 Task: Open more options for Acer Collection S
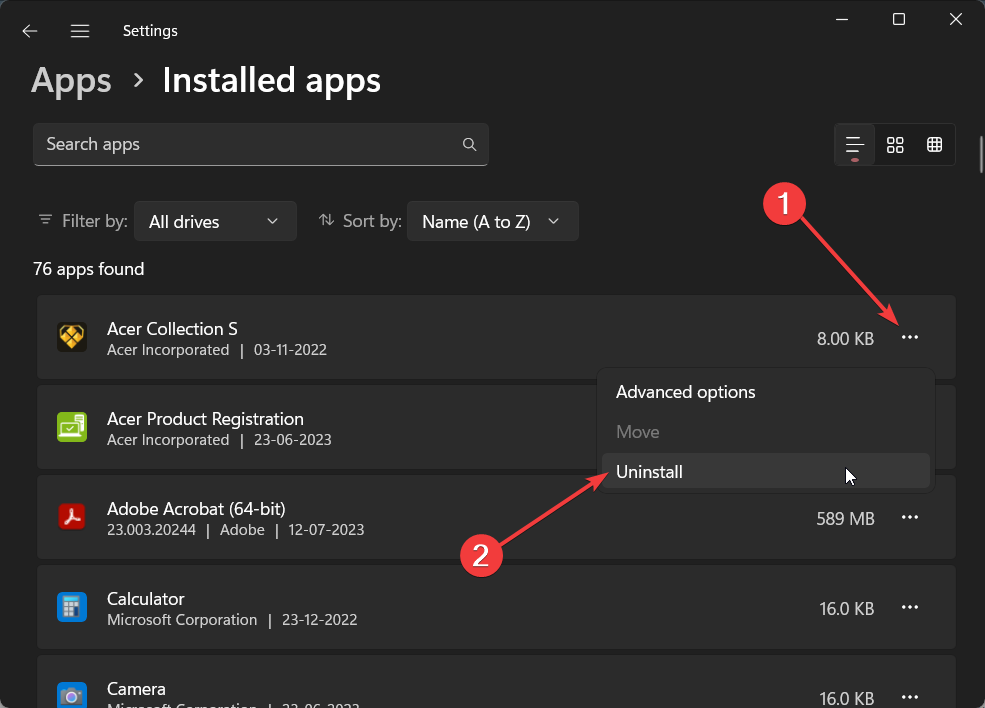(x=910, y=337)
